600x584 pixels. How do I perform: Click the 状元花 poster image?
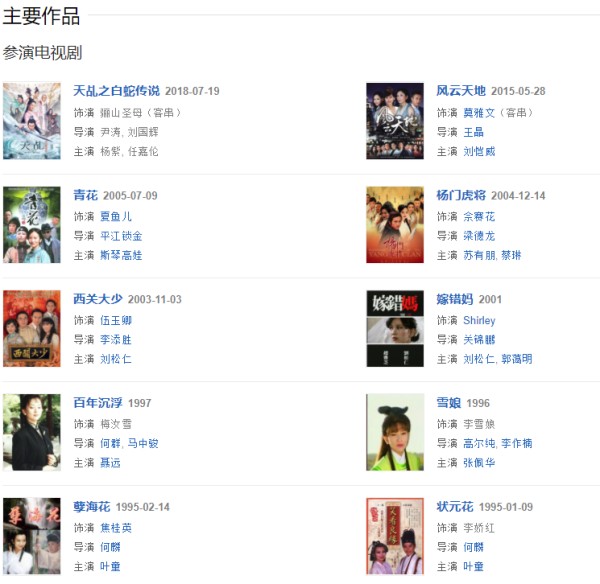coord(395,536)
